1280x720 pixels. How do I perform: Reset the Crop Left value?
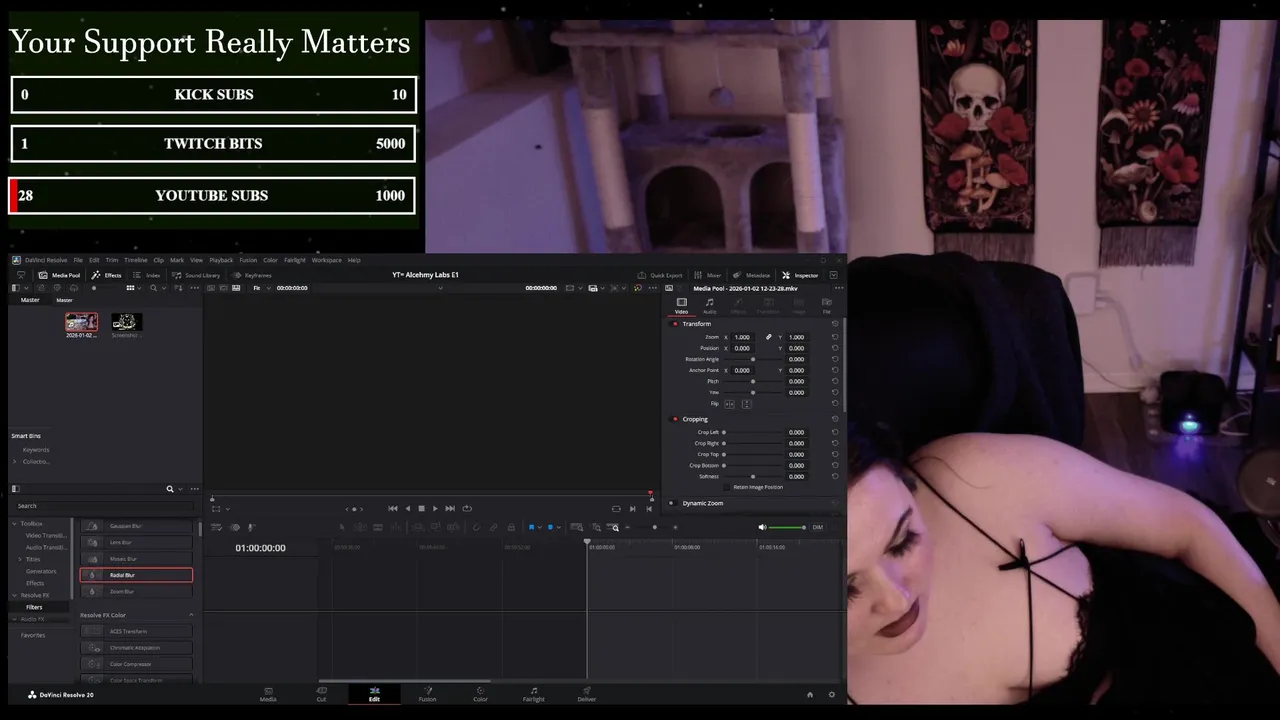point(835,432)
